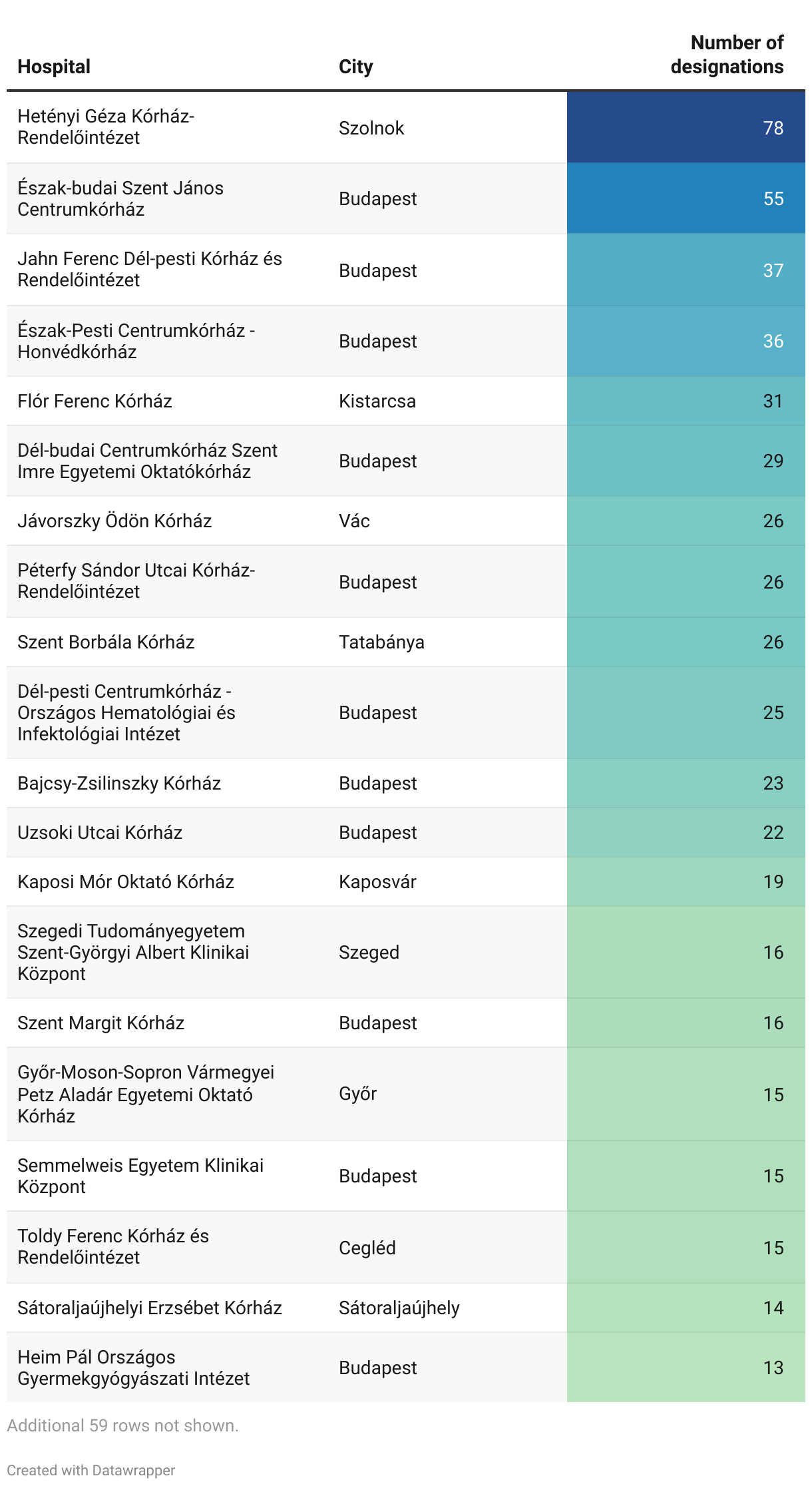Click the Hospital column header
This screenshot has height=1486, width=812.
click(x=54, y=67)
